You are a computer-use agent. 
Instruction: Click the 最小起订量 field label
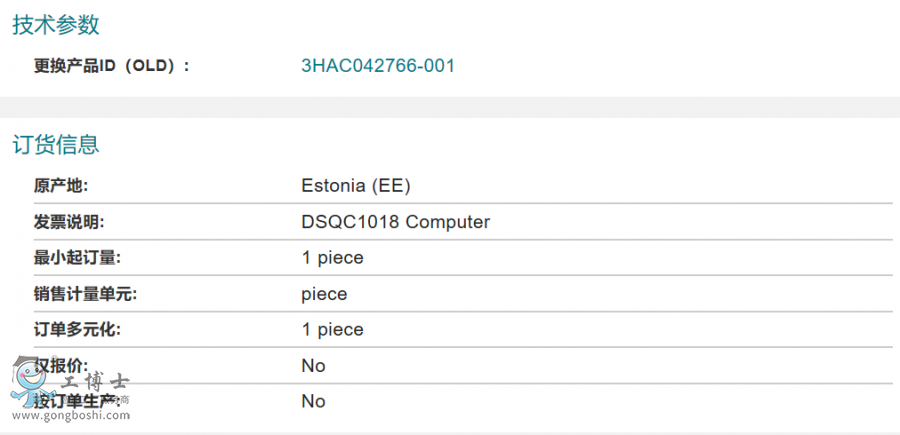click(77, 258)
